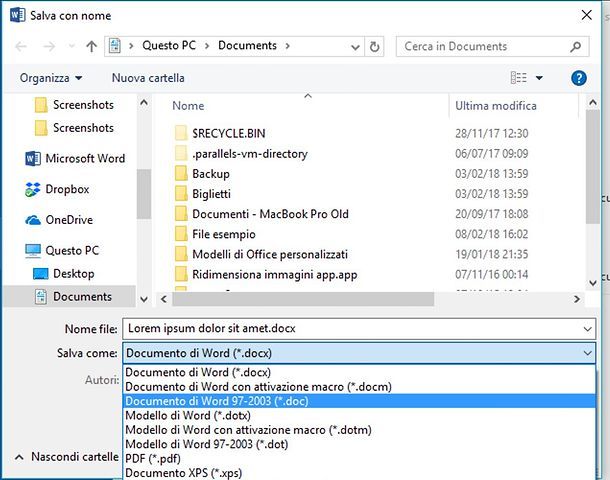Choose Documento di Word con attivazione macro (*.docm)
This screenshot has height=480, width=610.
pyautogui.click(x=359, y=387)
